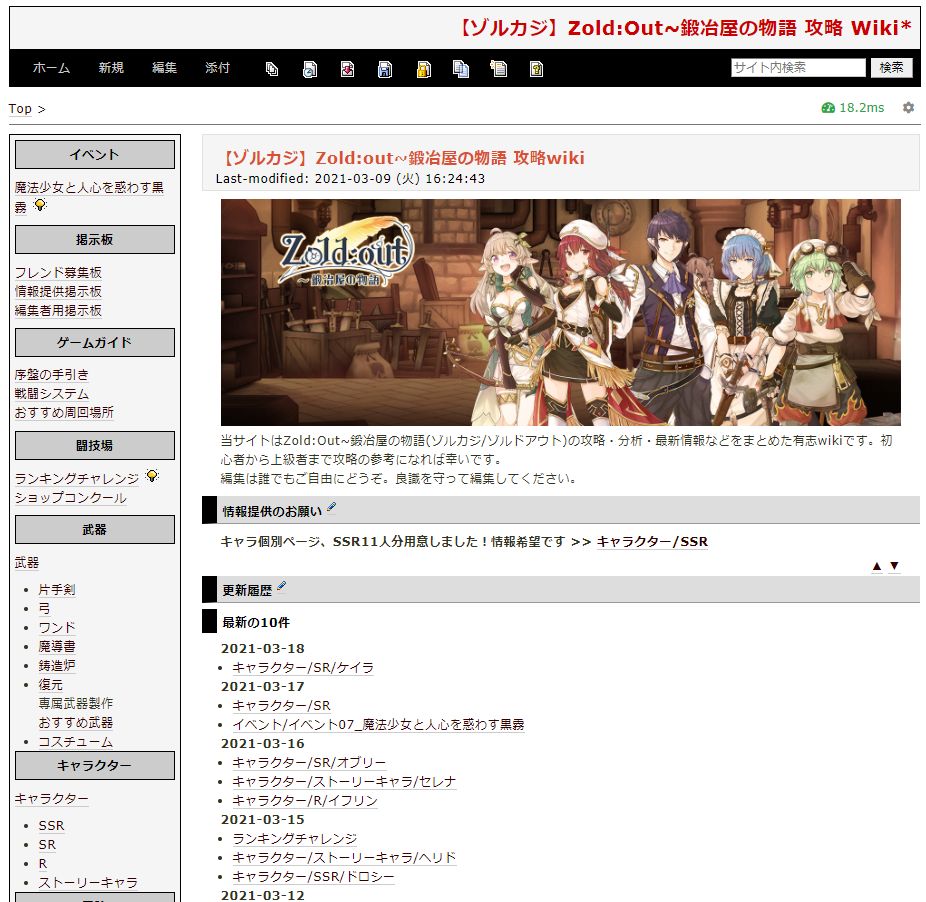Click the pencil icon beside 情報提供のお願い
This screenshot has height=902, width=926.
tap(331, 507)
